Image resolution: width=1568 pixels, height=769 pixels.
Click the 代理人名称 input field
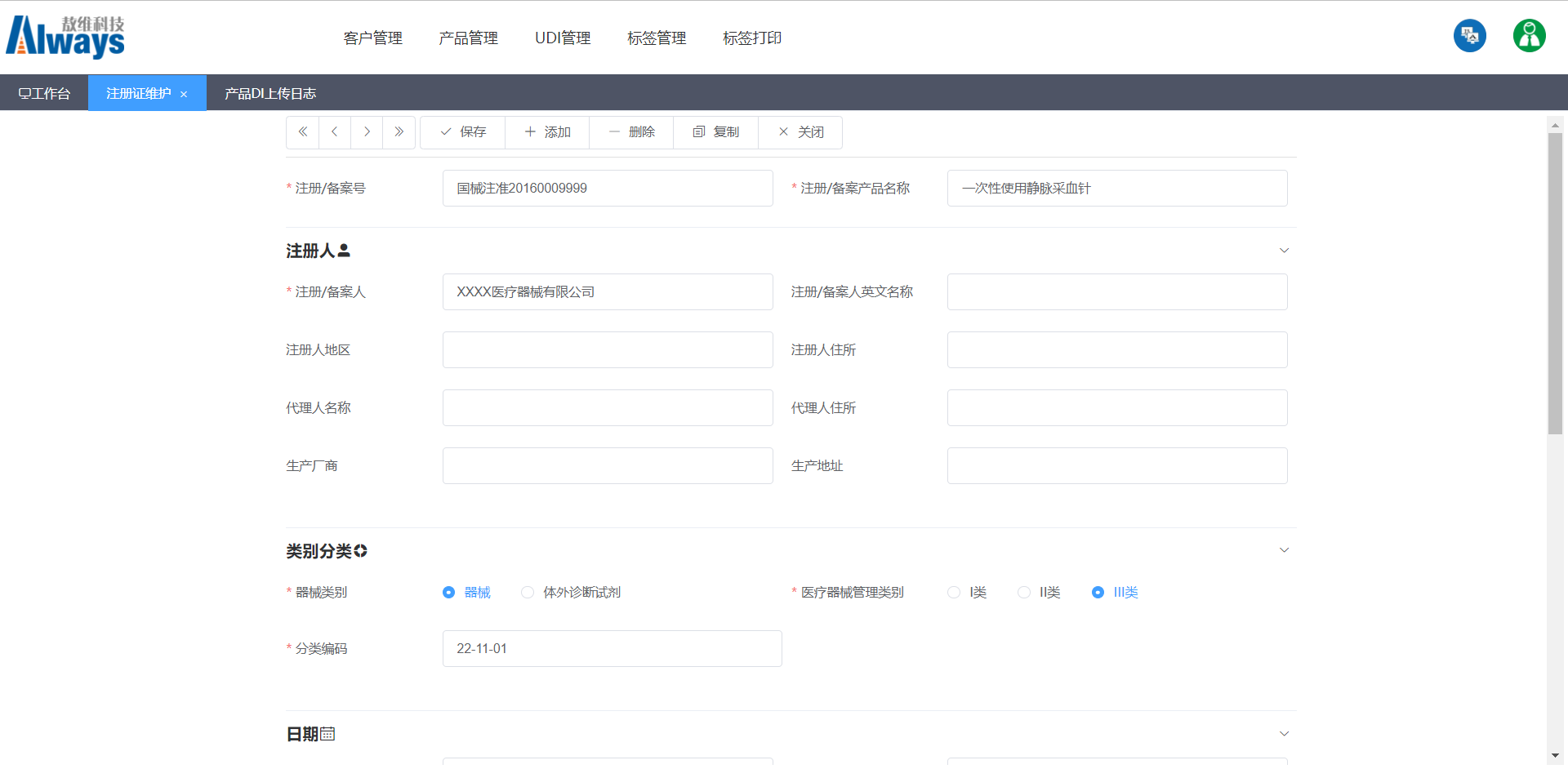(x=608, y=408)
